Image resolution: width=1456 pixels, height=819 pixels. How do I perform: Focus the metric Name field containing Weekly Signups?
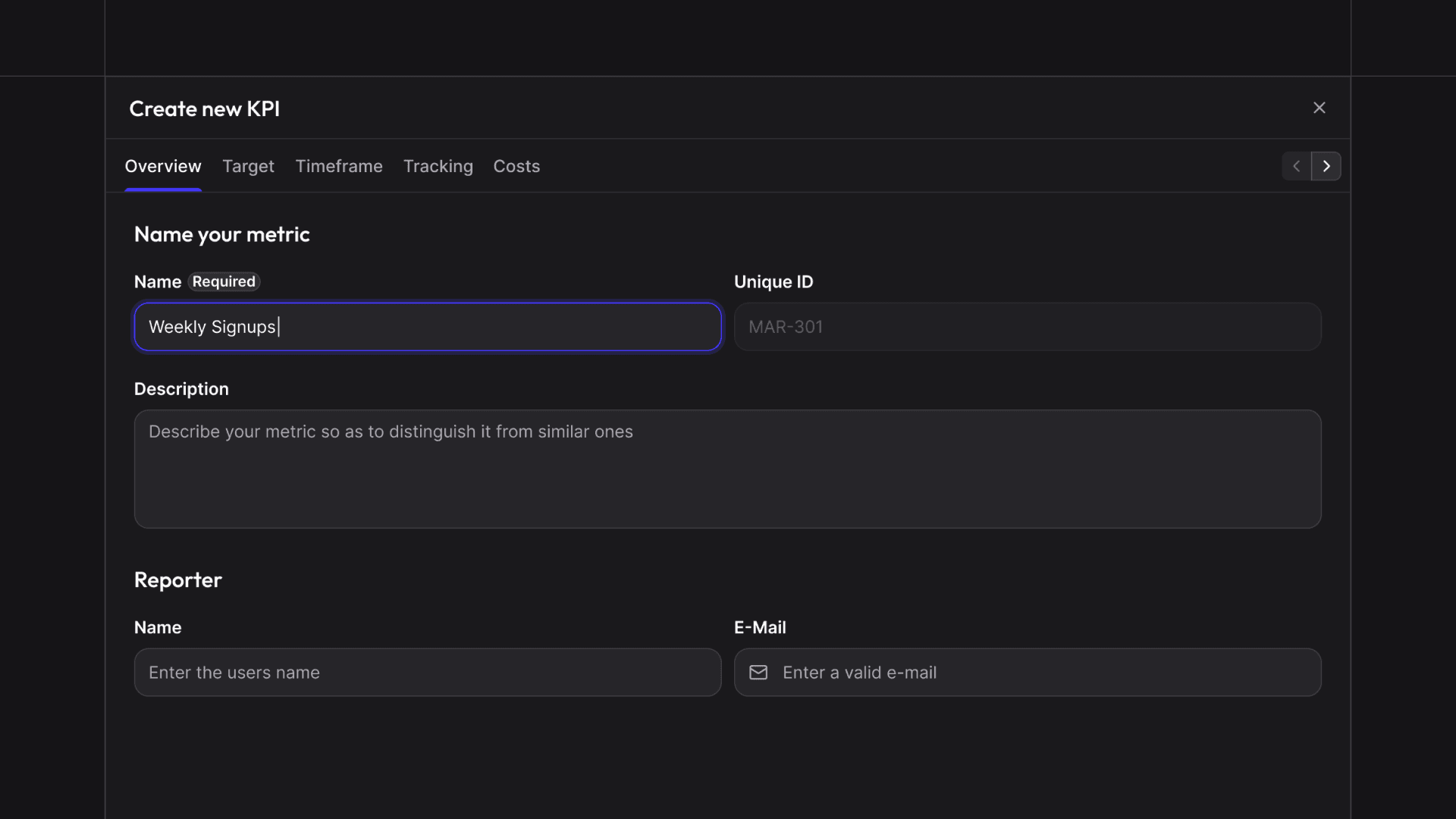coord(428,327)
